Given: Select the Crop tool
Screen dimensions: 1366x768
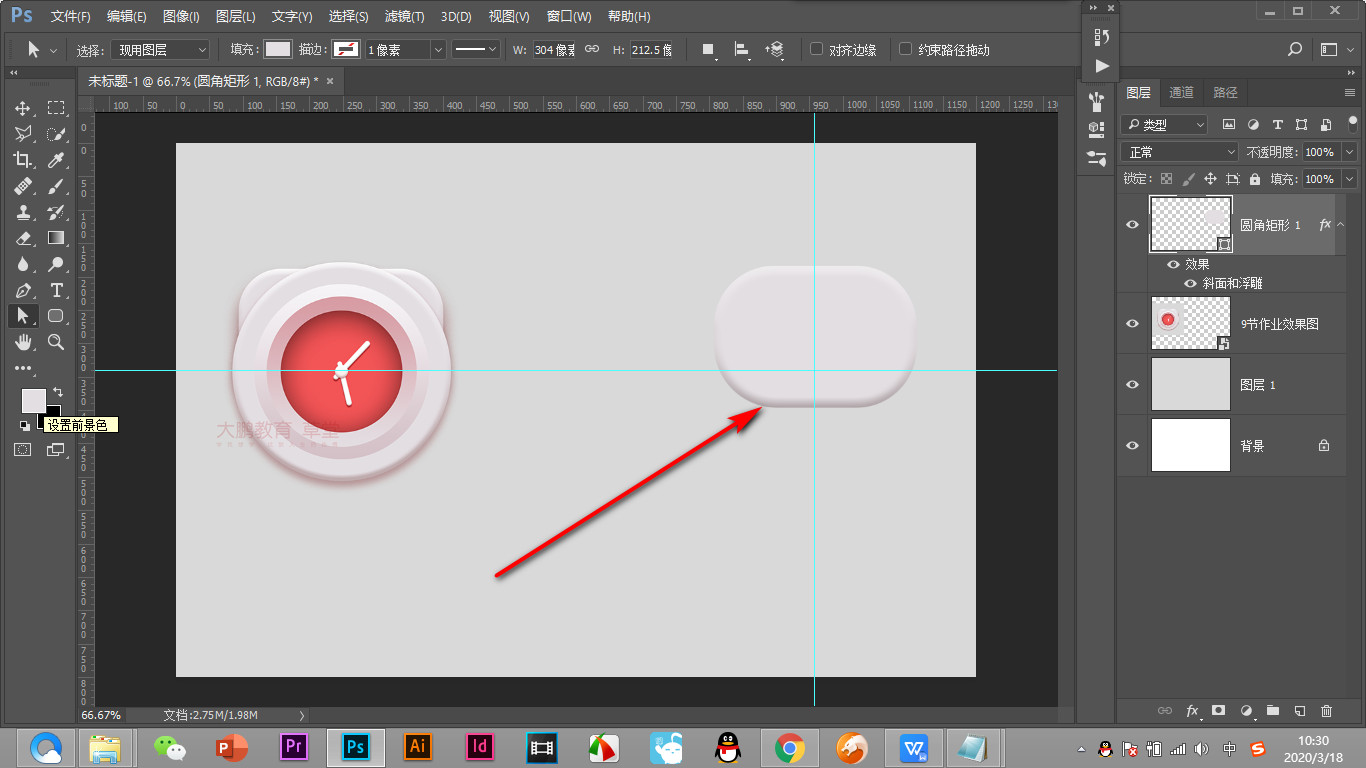Looking at the screenshot, I should point(22,160).
